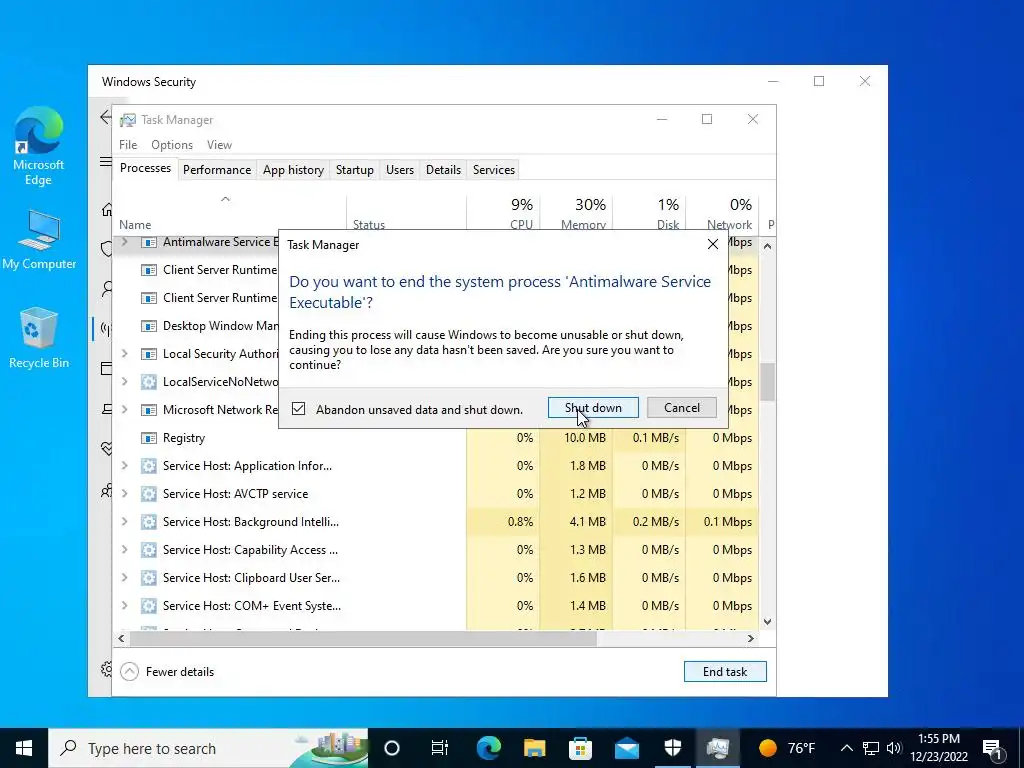Click the scroll right arrow in Task Manager
The width and height of the screenshot is (1024, 768).
coord(751,638)
